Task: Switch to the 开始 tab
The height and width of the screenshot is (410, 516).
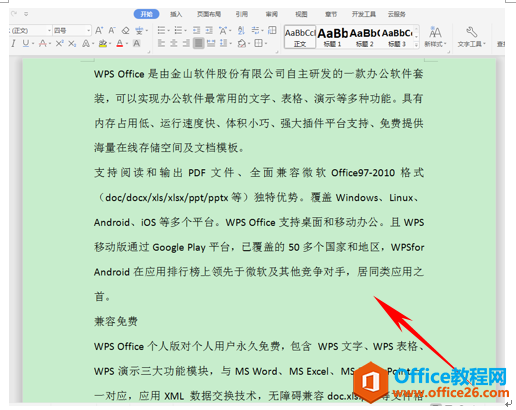Action: click(x=146, y=14)
